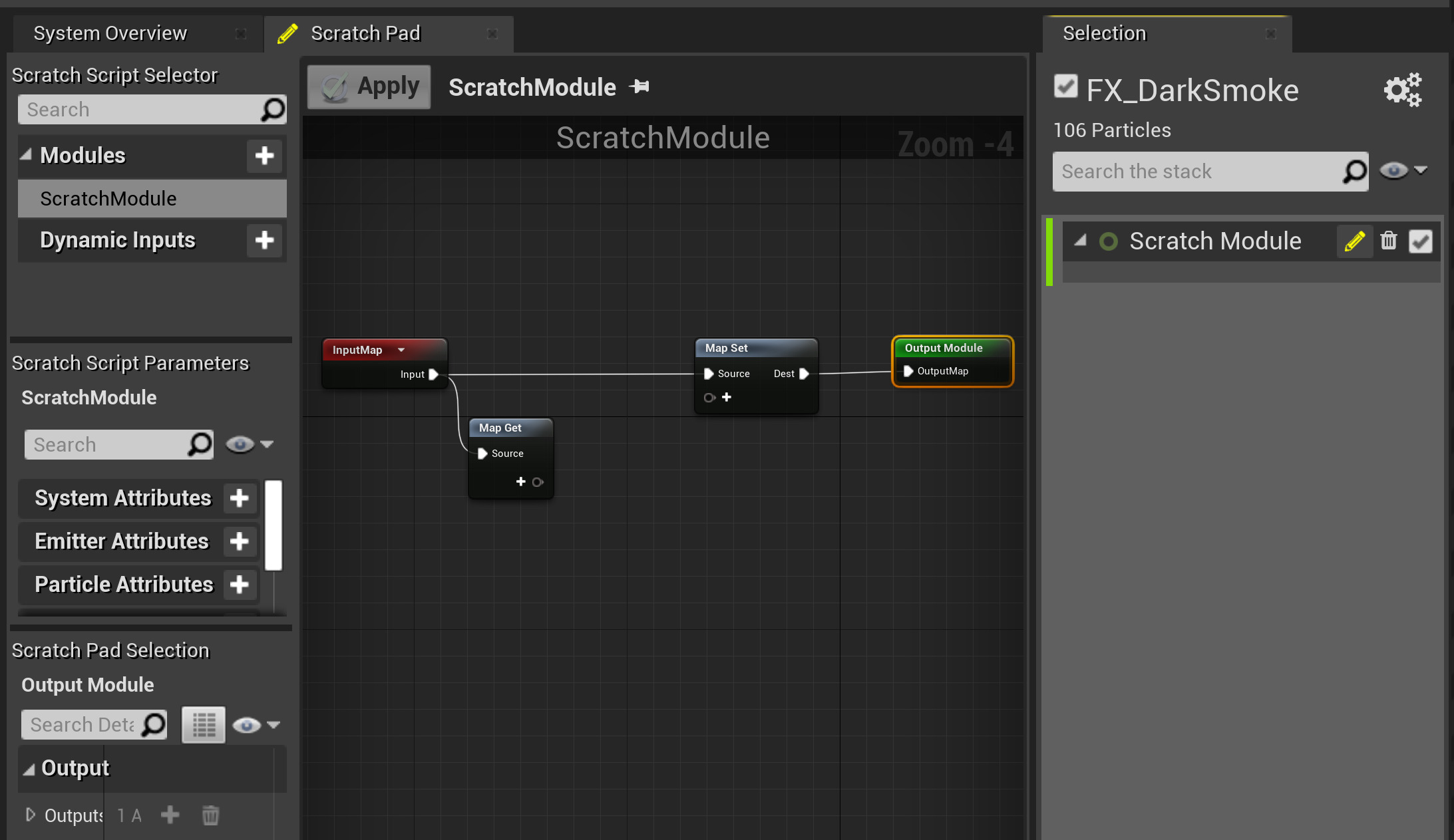Screen dimensions: 1454x840
Task: Add a new module with plus icon
Action: click(264, 156)
